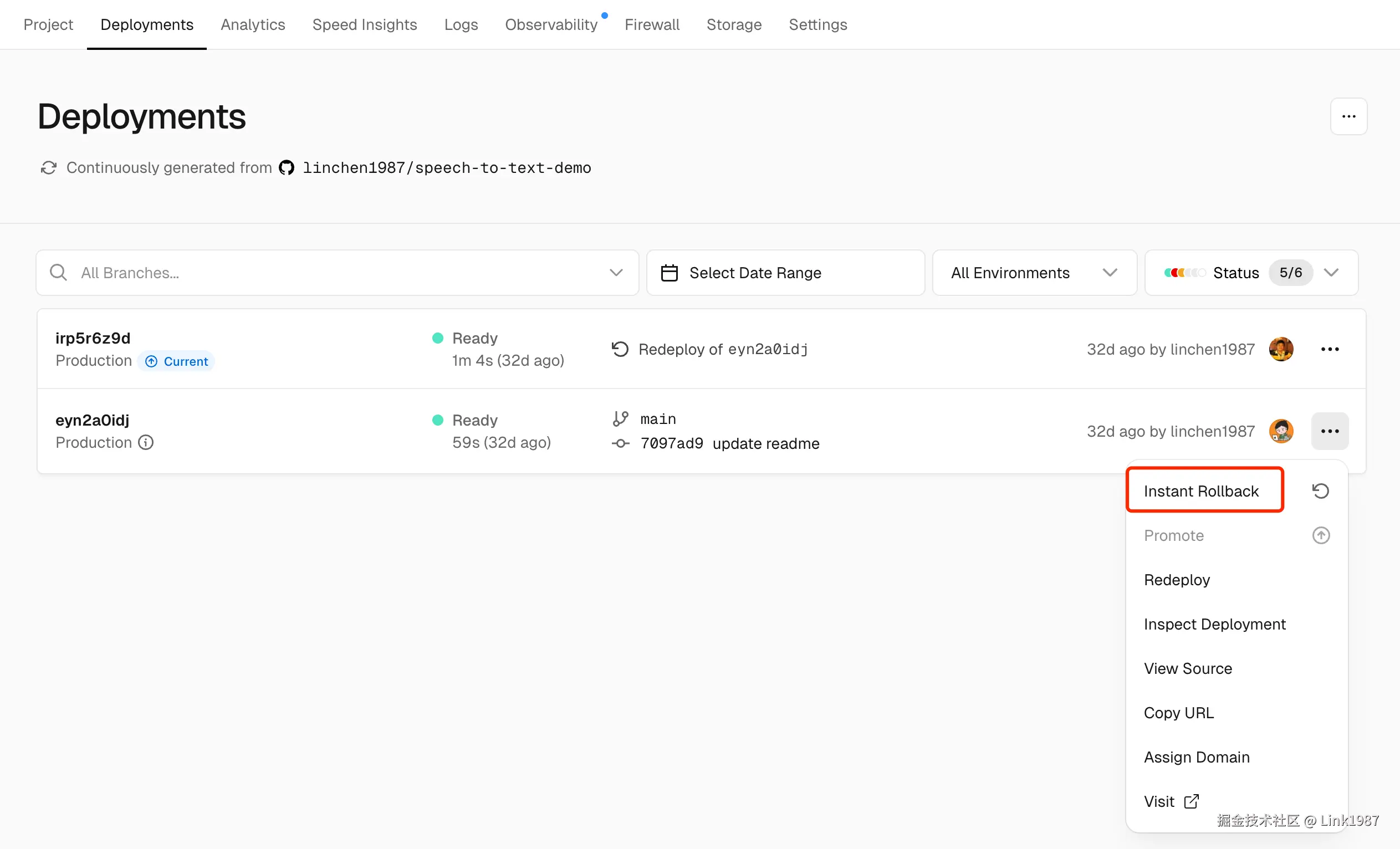Select Promote in the context menu
Viewport: 1400px width, 849px height.
tap(1237, 535)
